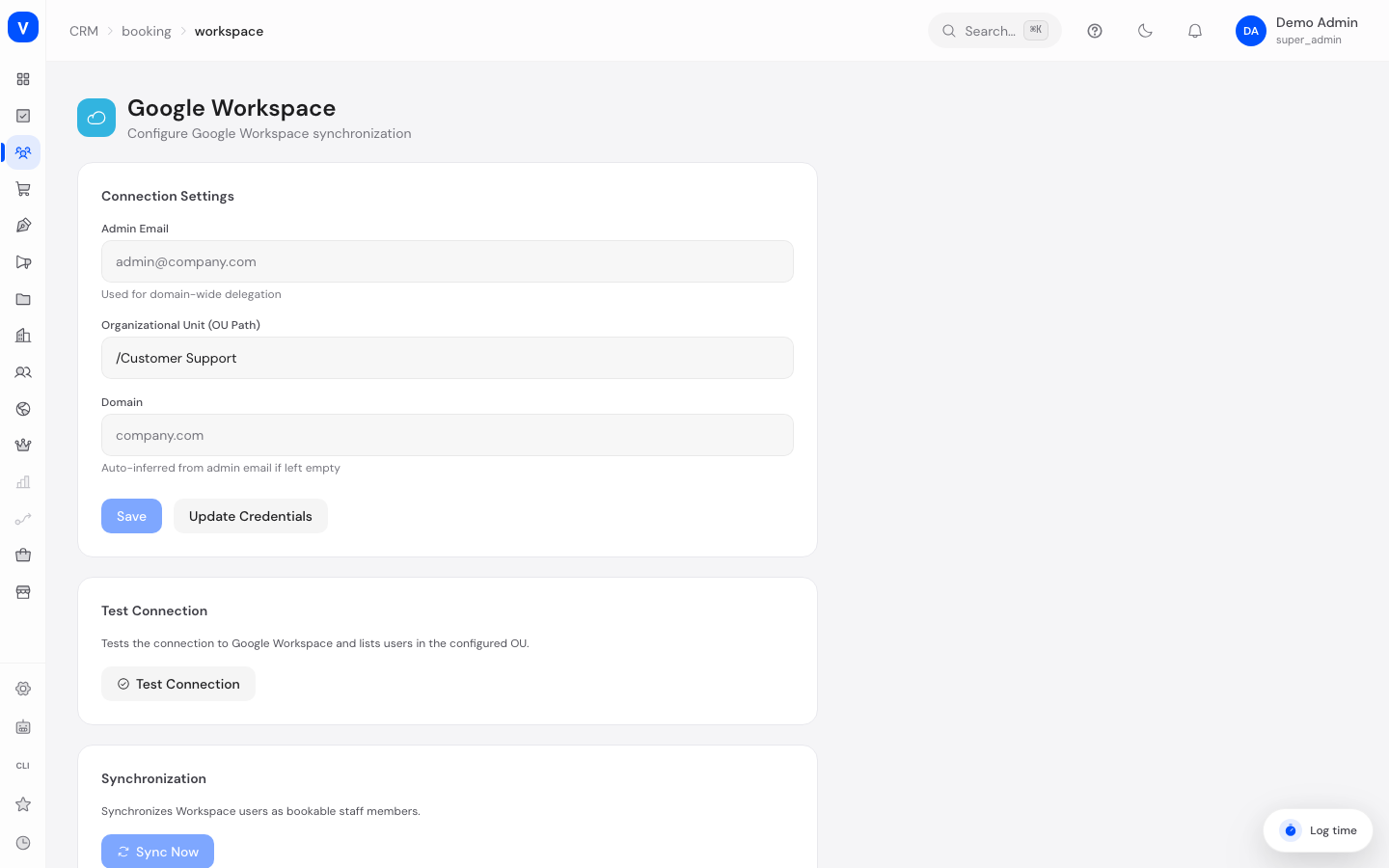This screenshot has height=868, width=1389.
Task: Click the Update Credentials button
Action: click(251, 516)
